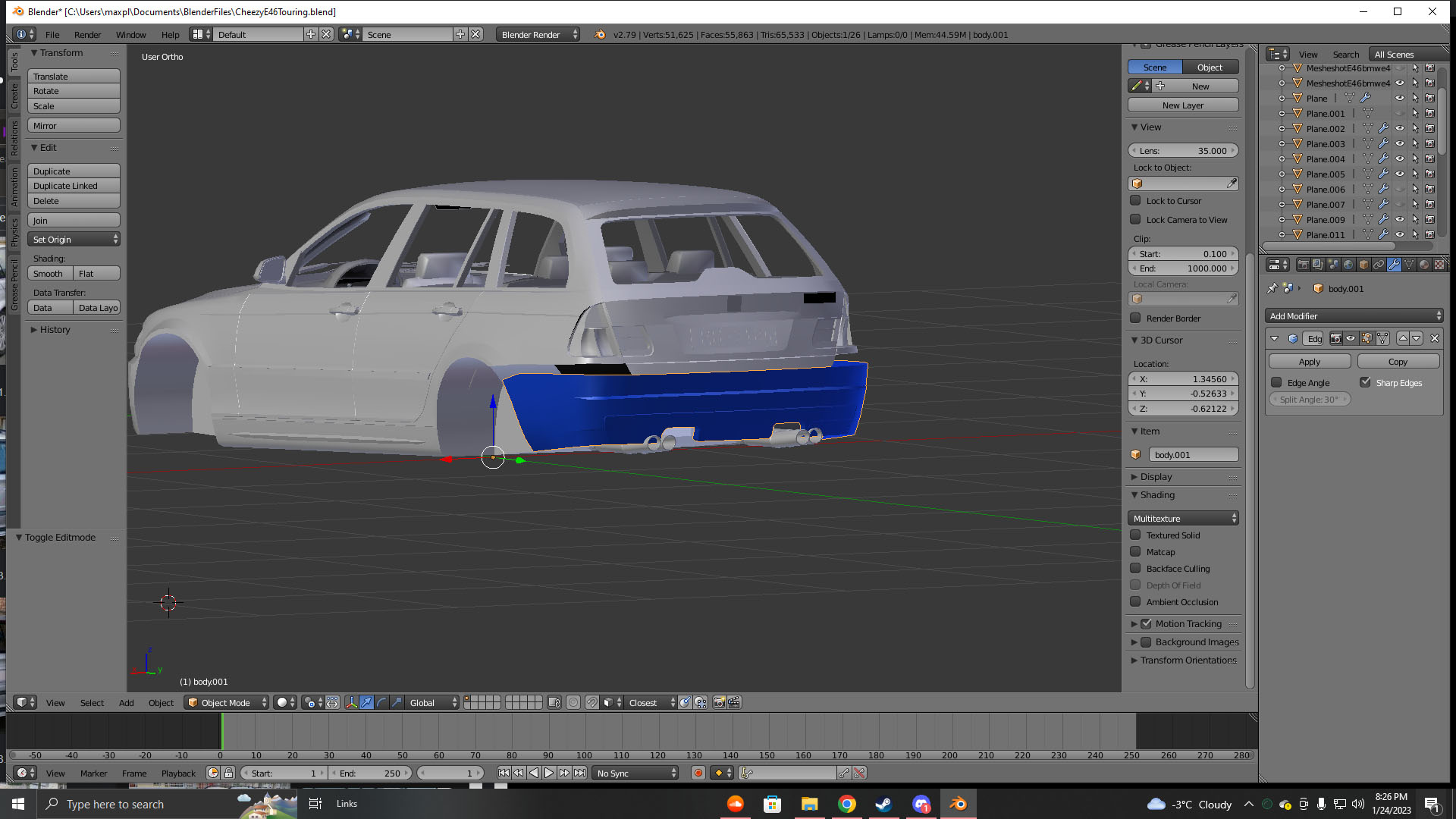
Task: Click the Render camera properties tab icon
Action: pyautogui.click(x=1303, y=265)
